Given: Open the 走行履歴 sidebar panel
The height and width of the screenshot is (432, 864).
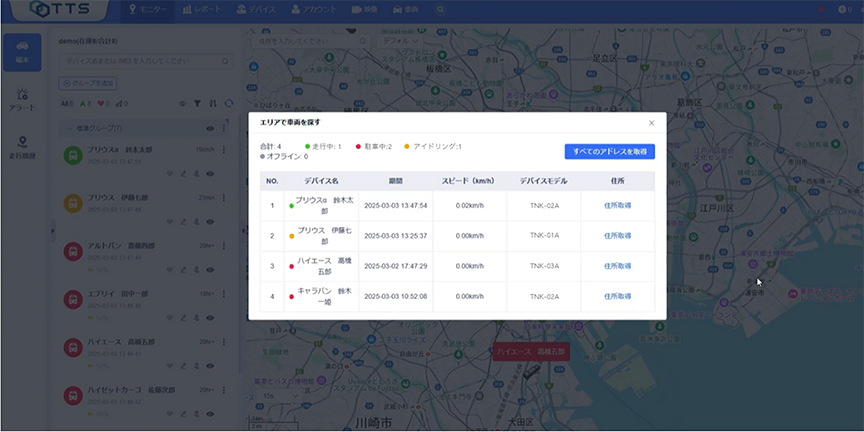Looking at the screenshot, I should (22, 147).
